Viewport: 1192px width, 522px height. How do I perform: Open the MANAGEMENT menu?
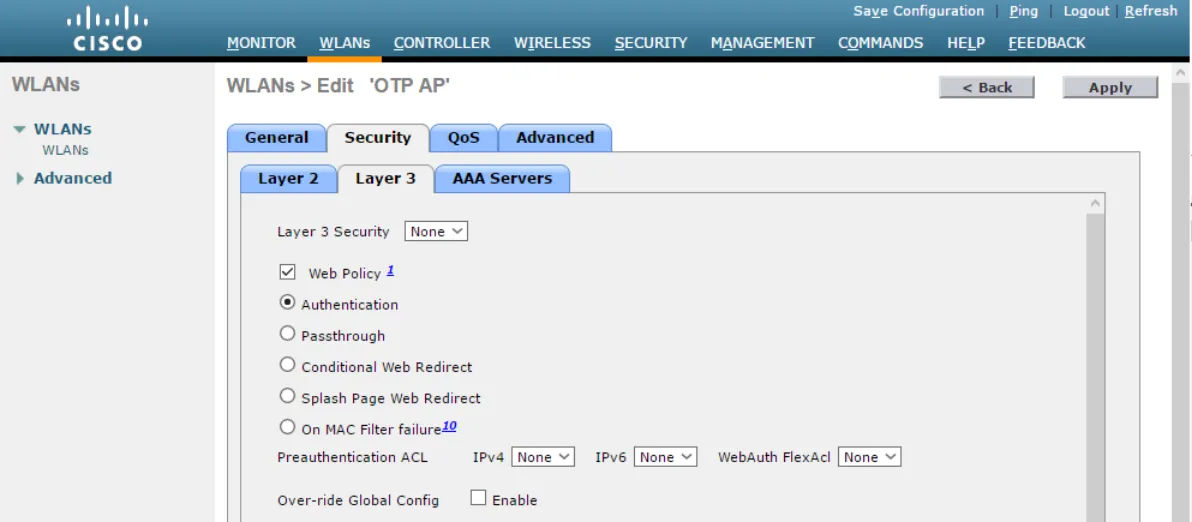[762, 43]
